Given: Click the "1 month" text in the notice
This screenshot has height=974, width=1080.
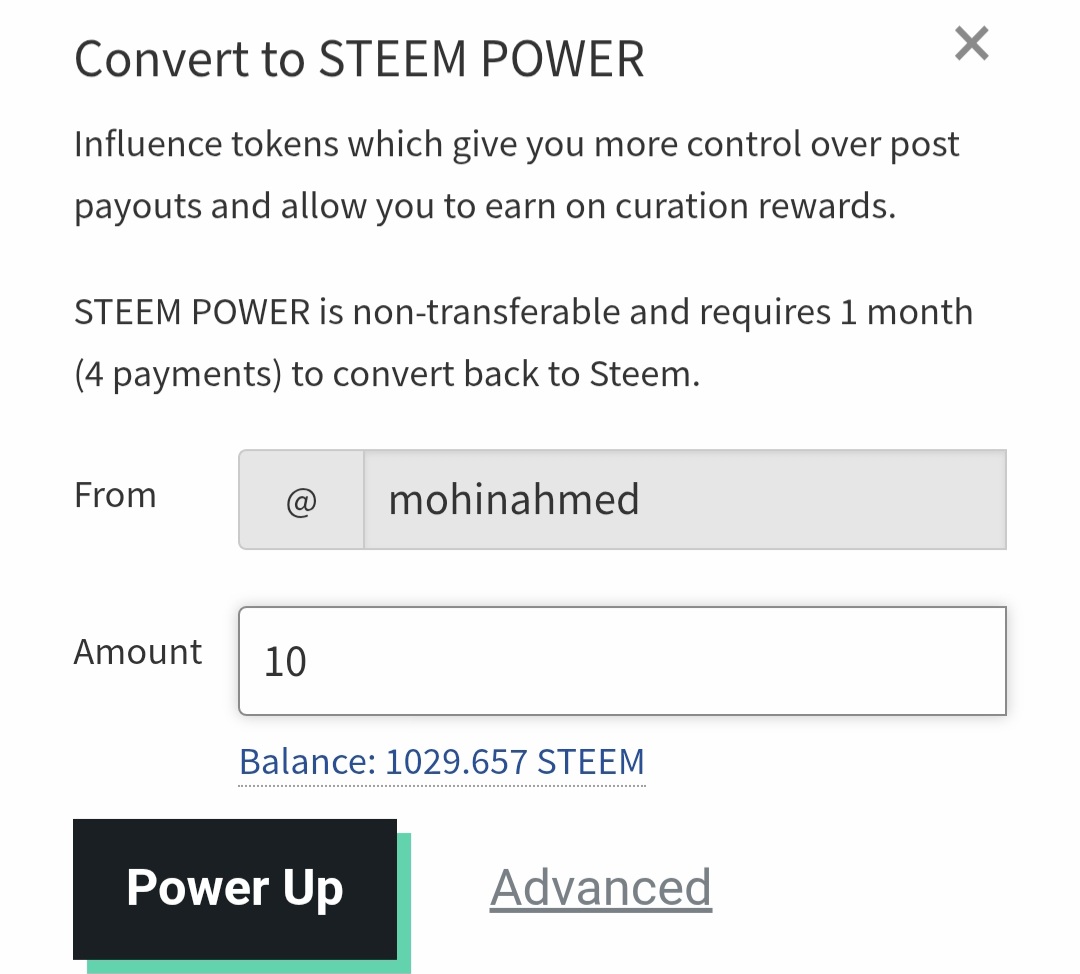Looking at the screenshot, I should click(906, 312).
